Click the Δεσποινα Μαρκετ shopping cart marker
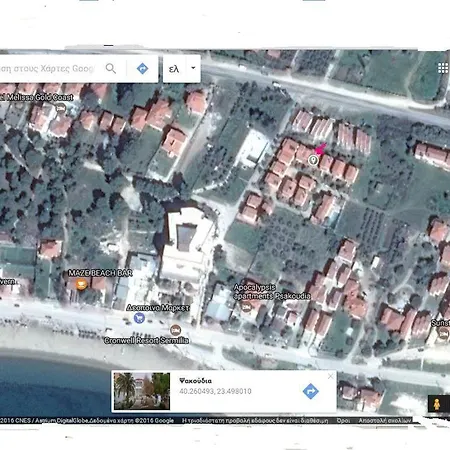 tap(139, 318)
